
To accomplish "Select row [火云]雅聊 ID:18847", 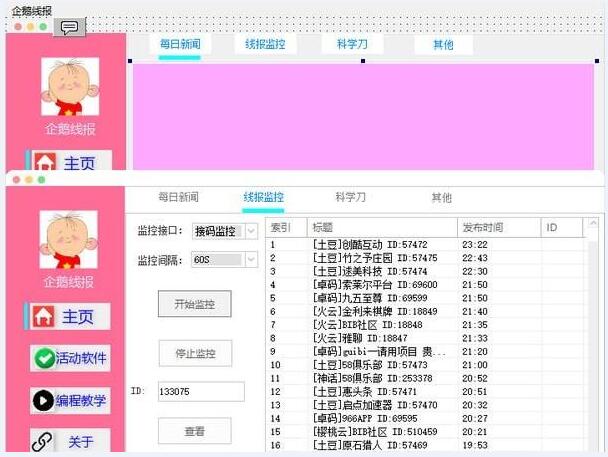I will point(427,338).
